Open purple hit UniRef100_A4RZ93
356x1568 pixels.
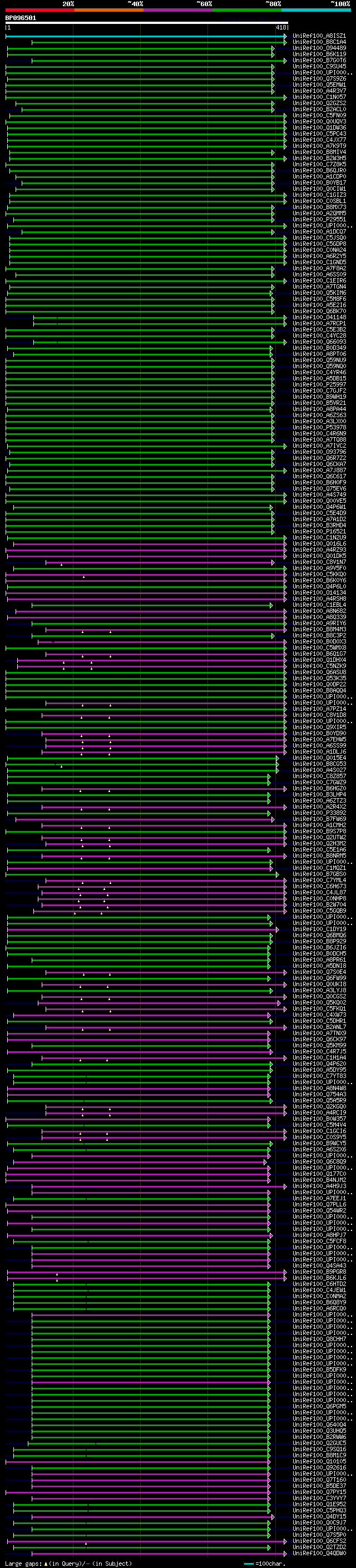click(319, 550)
